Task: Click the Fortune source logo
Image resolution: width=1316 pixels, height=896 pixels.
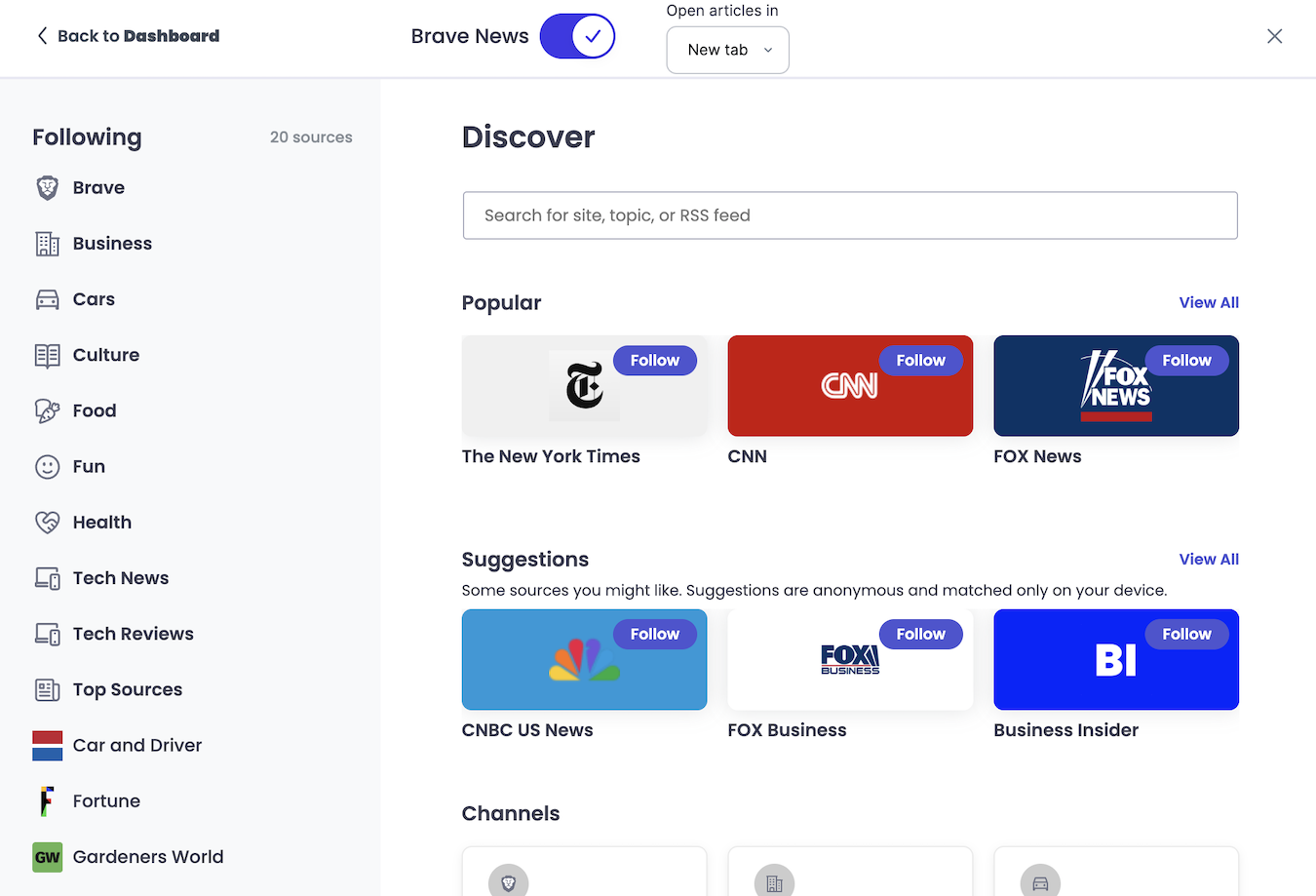Action: click(47, 801)
